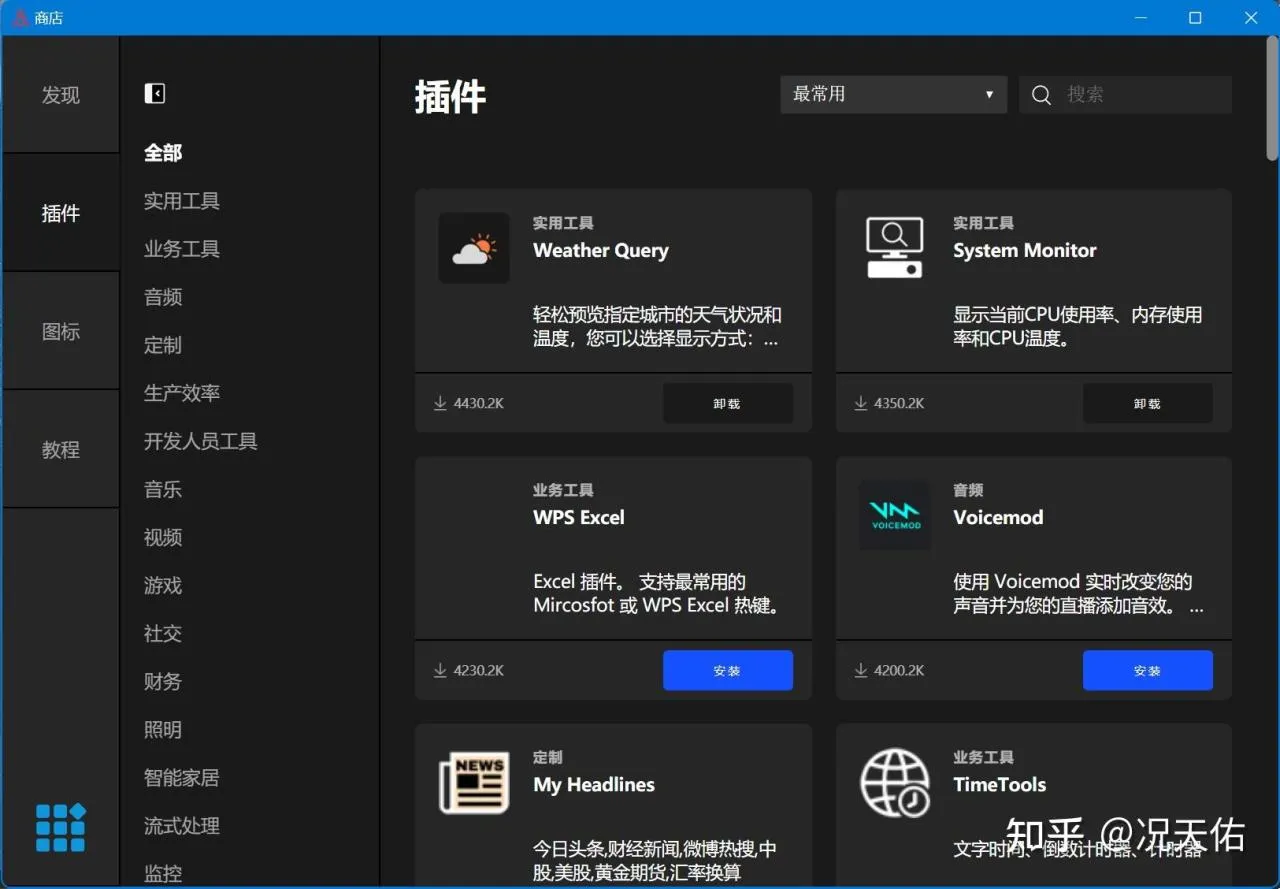Click the 4350.2K download count
This screenshot has height=889, width=1280.
pyautogui.click(x=899, y=403)
